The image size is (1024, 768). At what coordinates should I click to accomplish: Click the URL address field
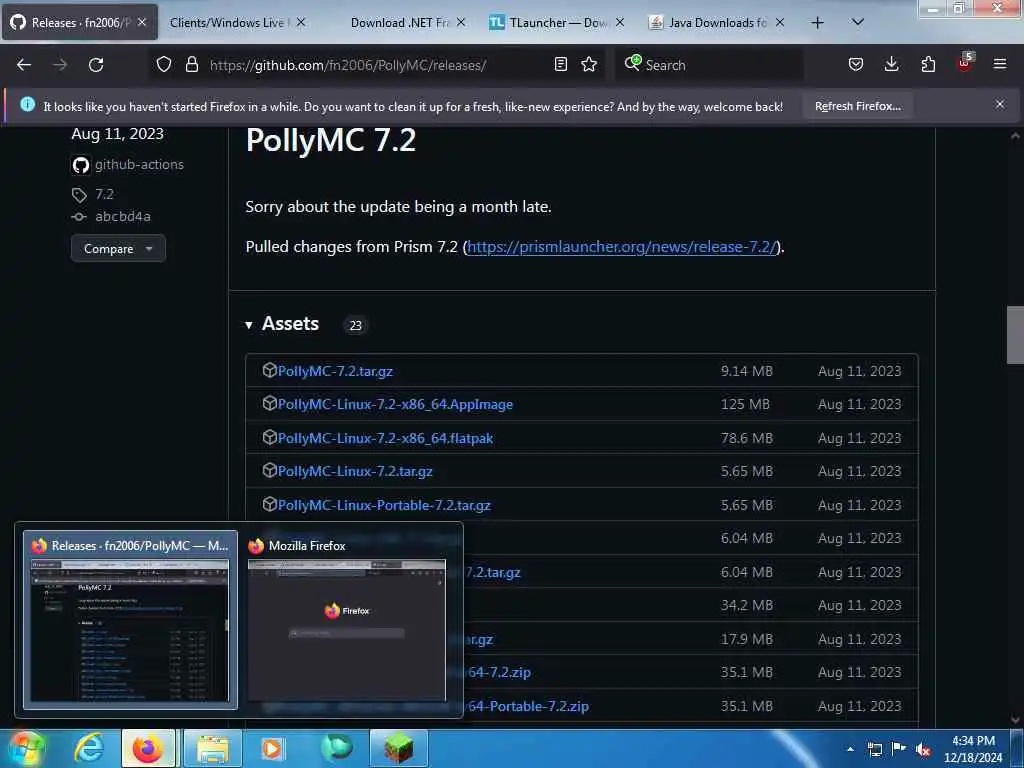pyautogui.click(x=379, y=65)
